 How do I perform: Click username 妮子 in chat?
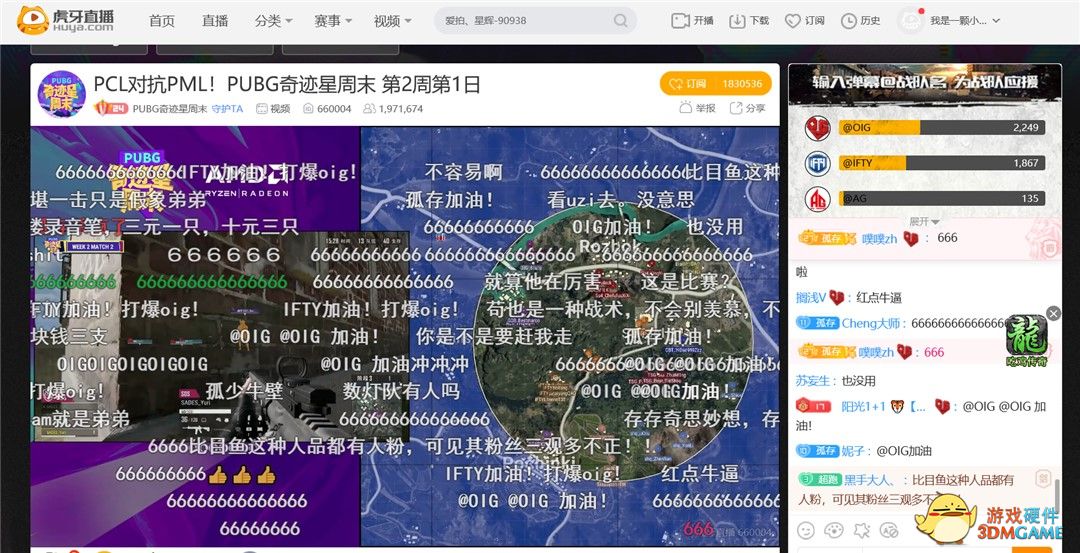(x=853, y=451)
